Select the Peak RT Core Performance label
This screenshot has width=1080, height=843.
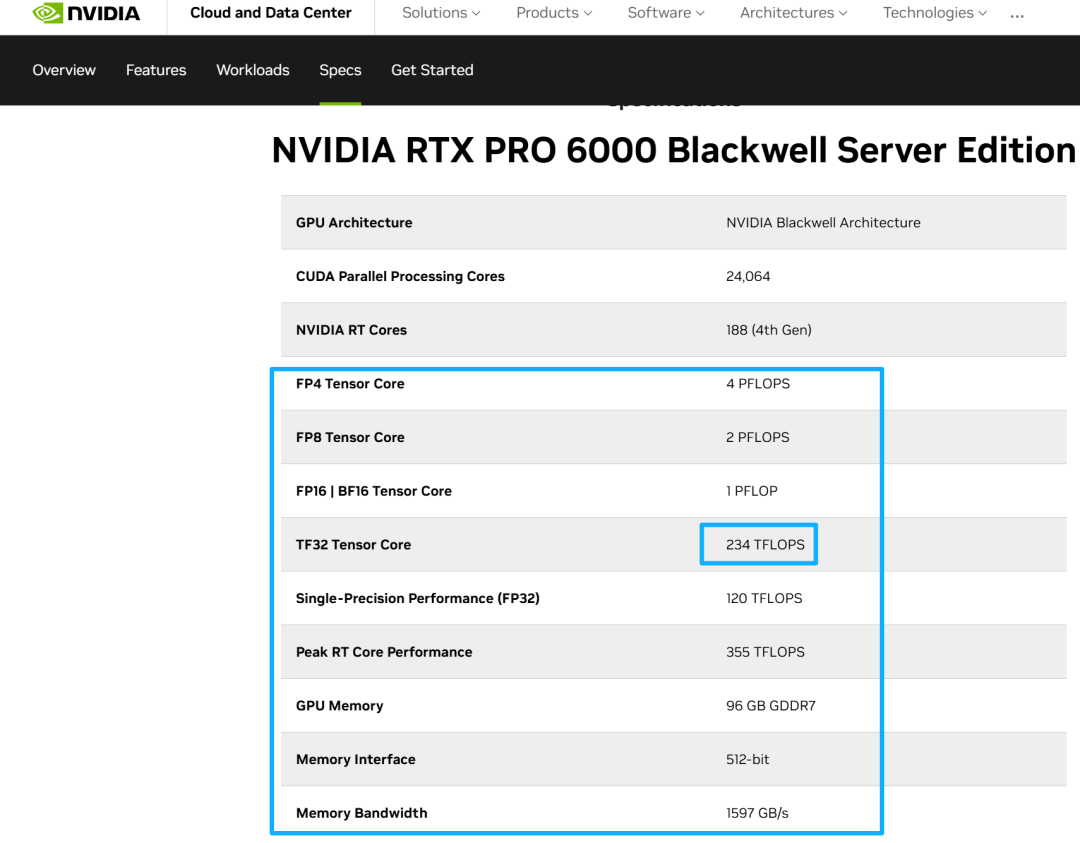384,652
